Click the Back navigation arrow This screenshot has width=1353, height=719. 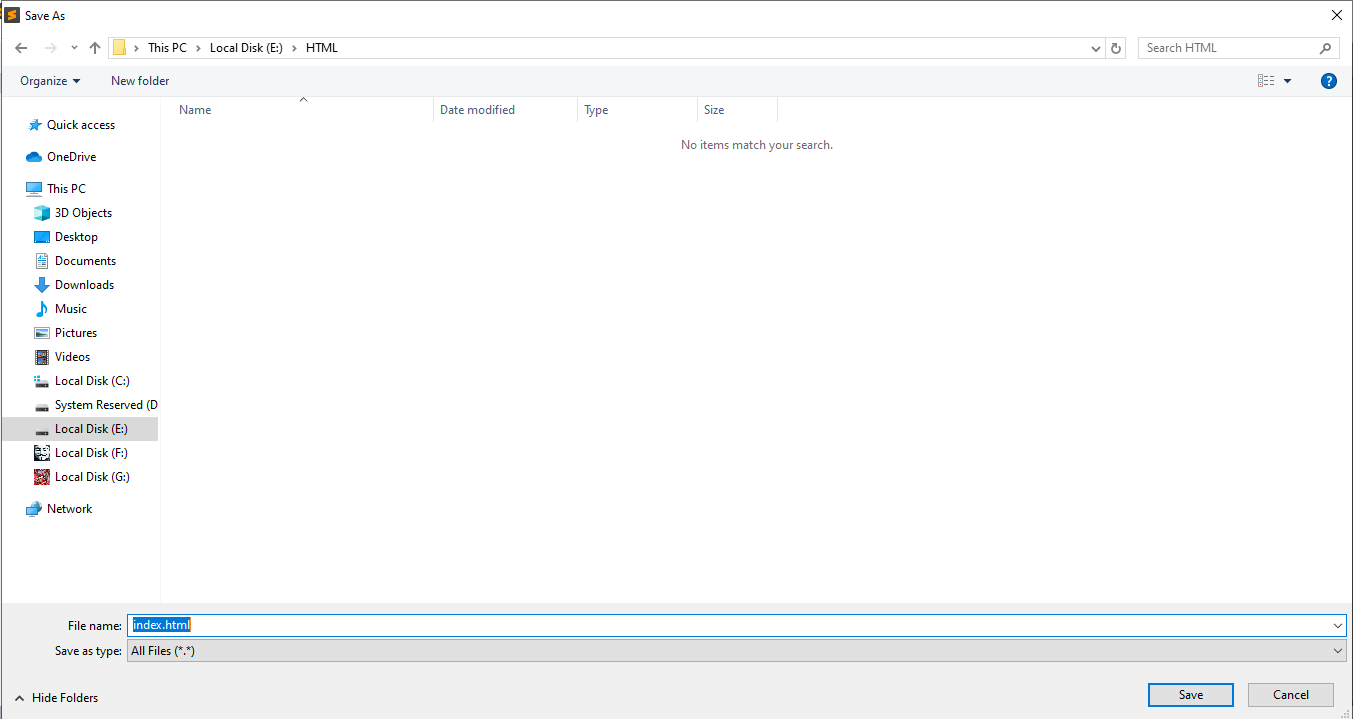(21, 48)
